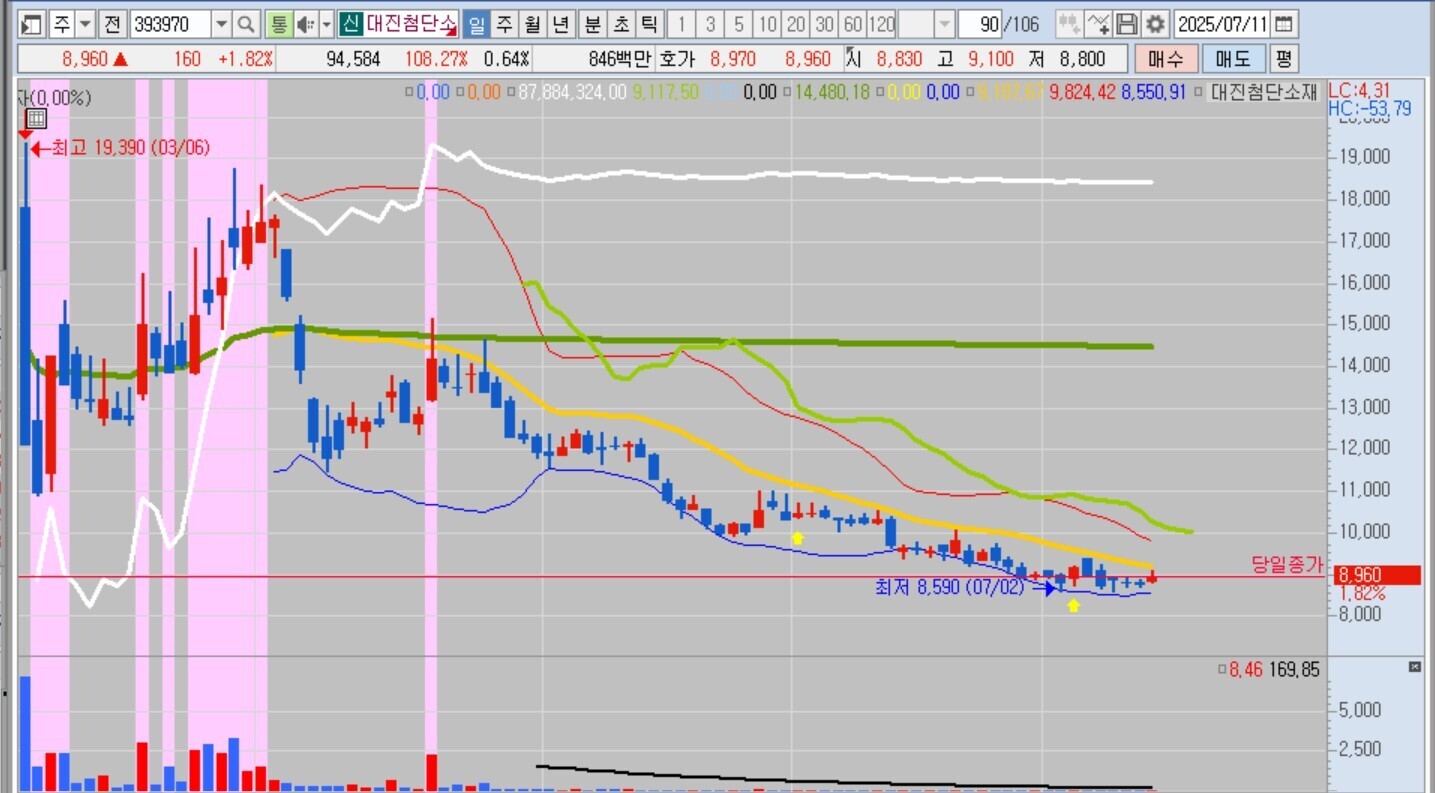Choose the 30 interval preset
The image size is (1435, 793).
(825, 24)
